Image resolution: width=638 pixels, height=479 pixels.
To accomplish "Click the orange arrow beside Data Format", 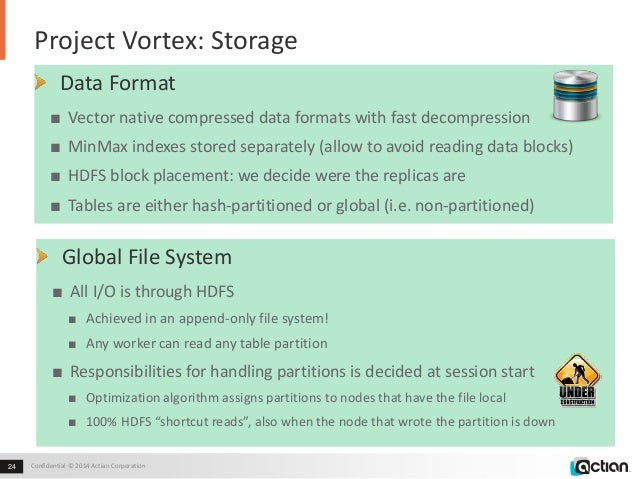I will click(40, 83).
